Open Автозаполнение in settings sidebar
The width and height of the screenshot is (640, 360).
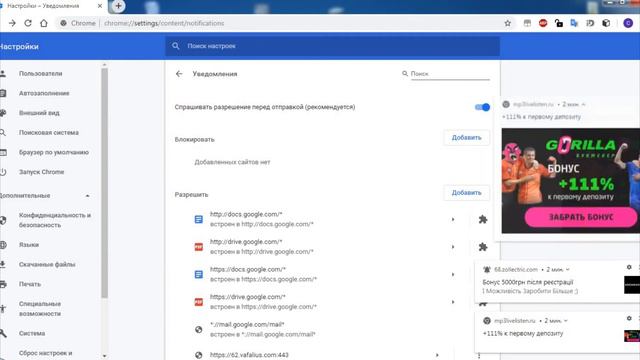(x=44, y=93)
